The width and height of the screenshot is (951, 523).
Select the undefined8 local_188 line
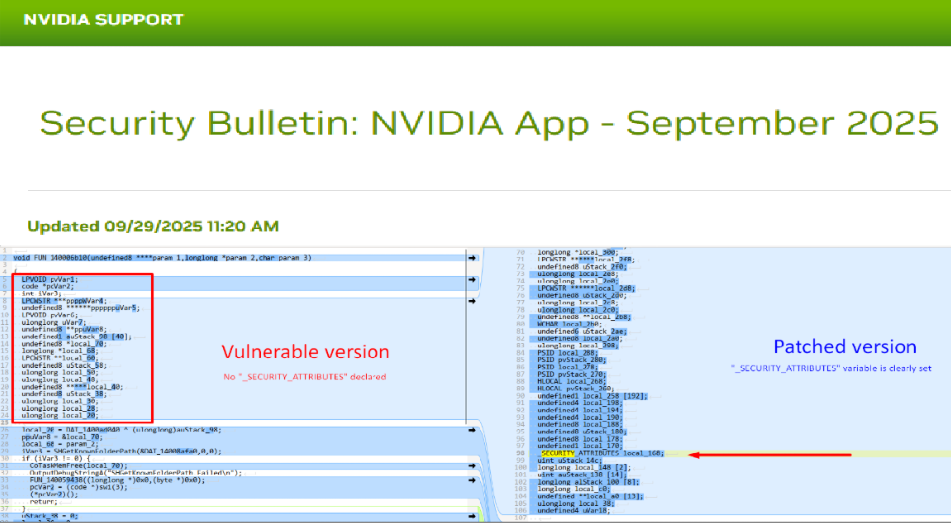[x=579, y=424]
